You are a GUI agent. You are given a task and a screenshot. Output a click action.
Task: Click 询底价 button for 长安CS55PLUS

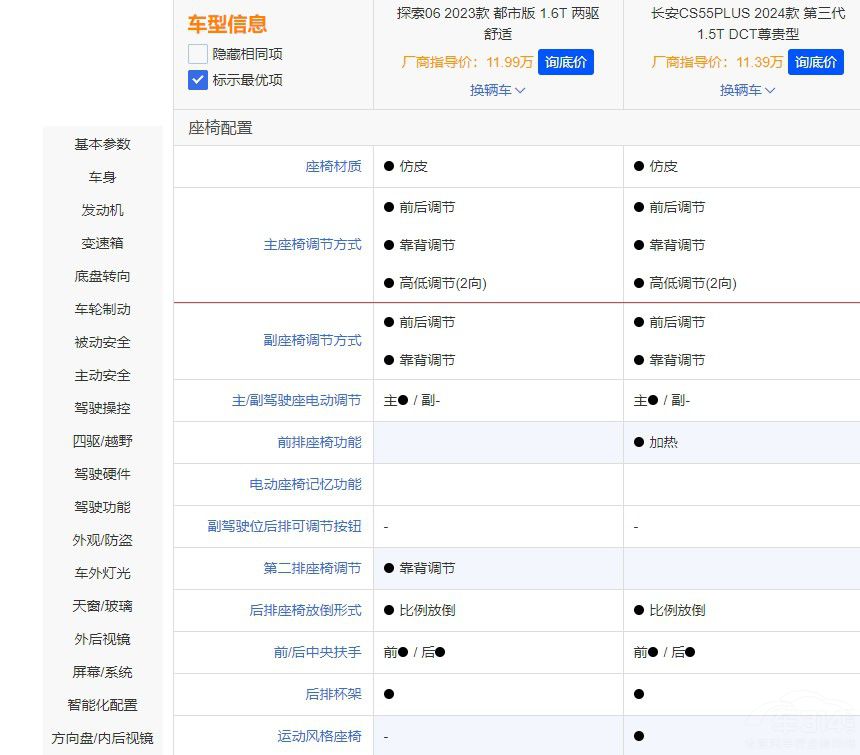click(x=816, y=62)
